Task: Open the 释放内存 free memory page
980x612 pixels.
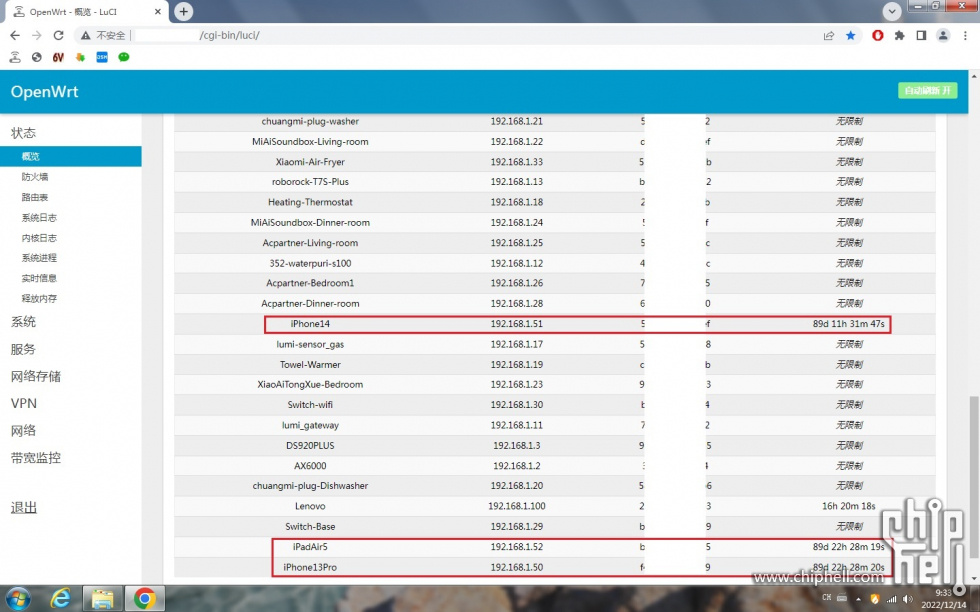Action: (39, 298)
